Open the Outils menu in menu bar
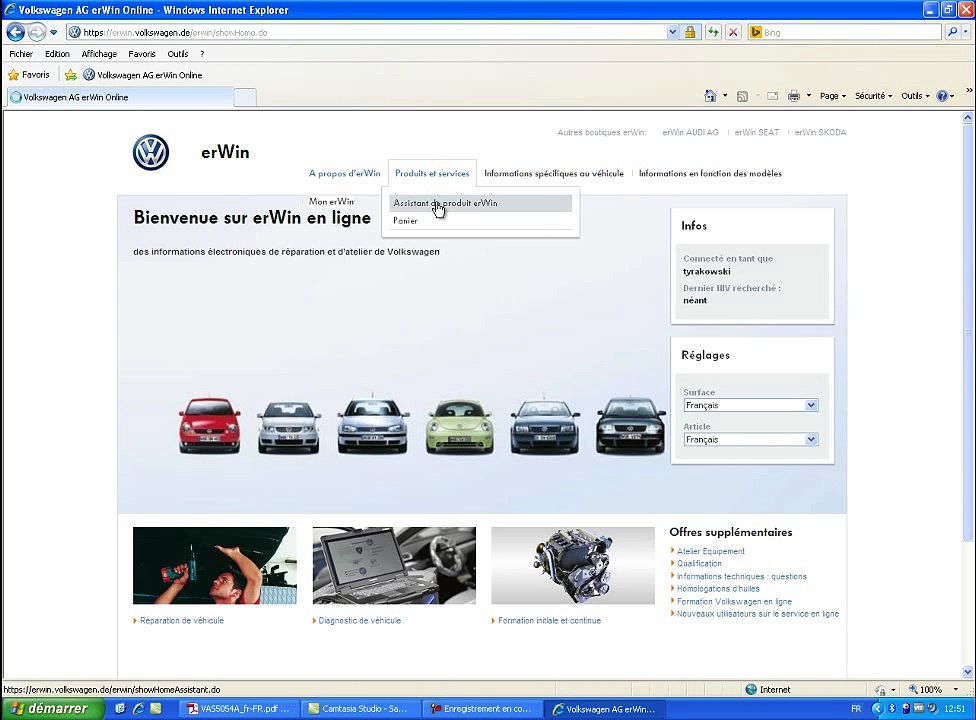 click(x=177, y=54)
